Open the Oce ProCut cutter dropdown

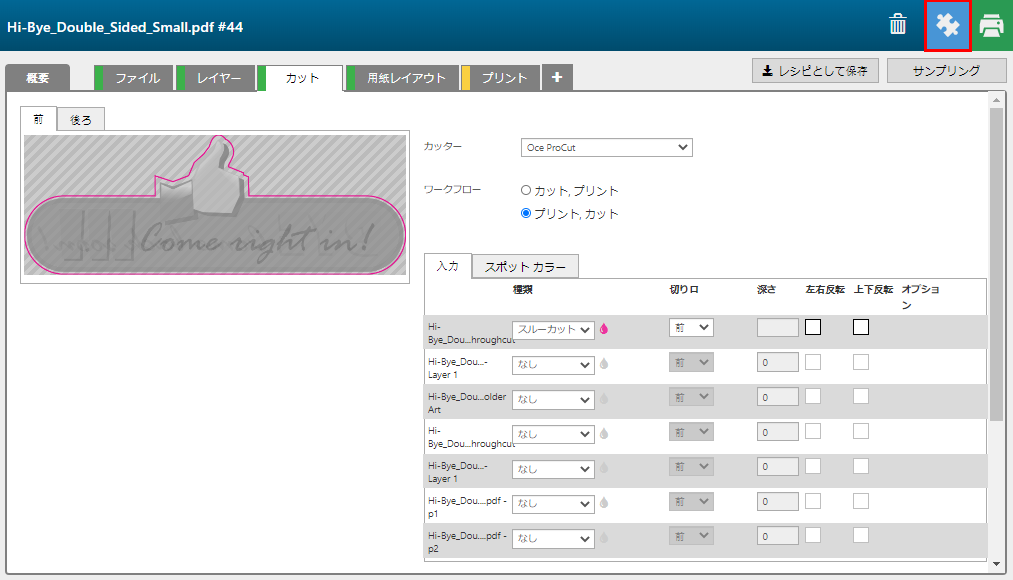607,148
